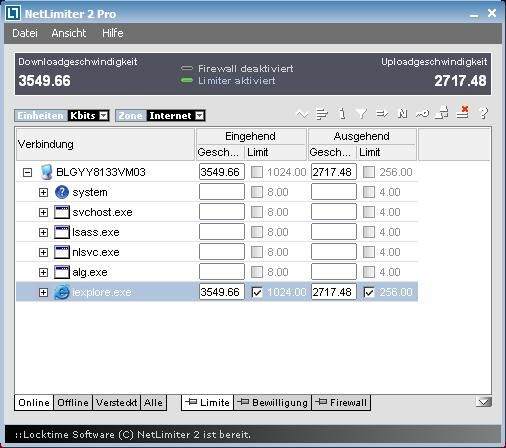The image size is (506, 448).
Task: Open the question mark help icon
Action: click(483, 113)
